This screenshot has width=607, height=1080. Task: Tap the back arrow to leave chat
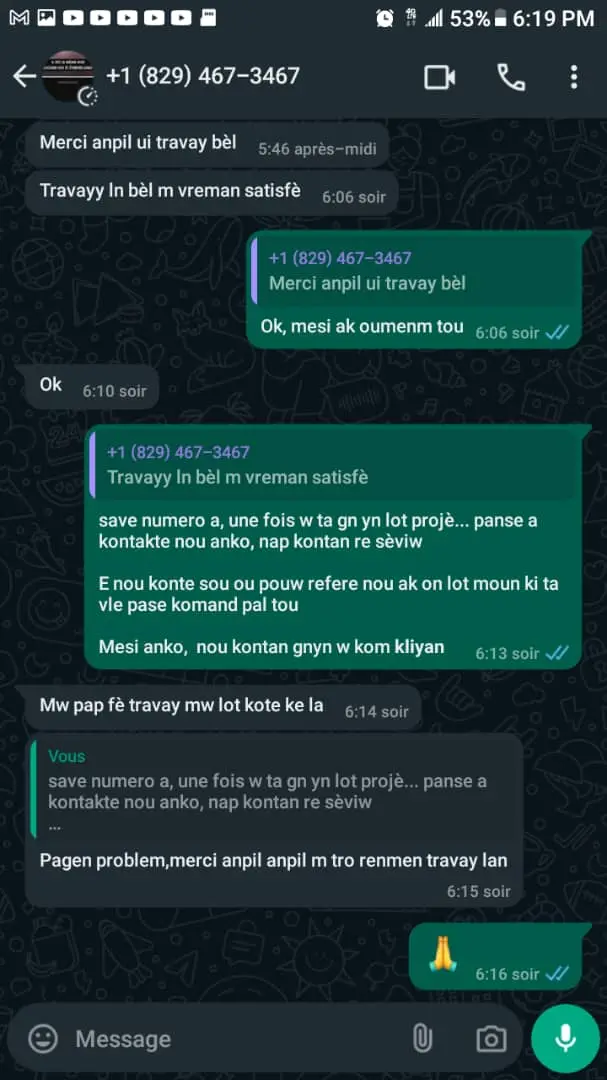24,76
